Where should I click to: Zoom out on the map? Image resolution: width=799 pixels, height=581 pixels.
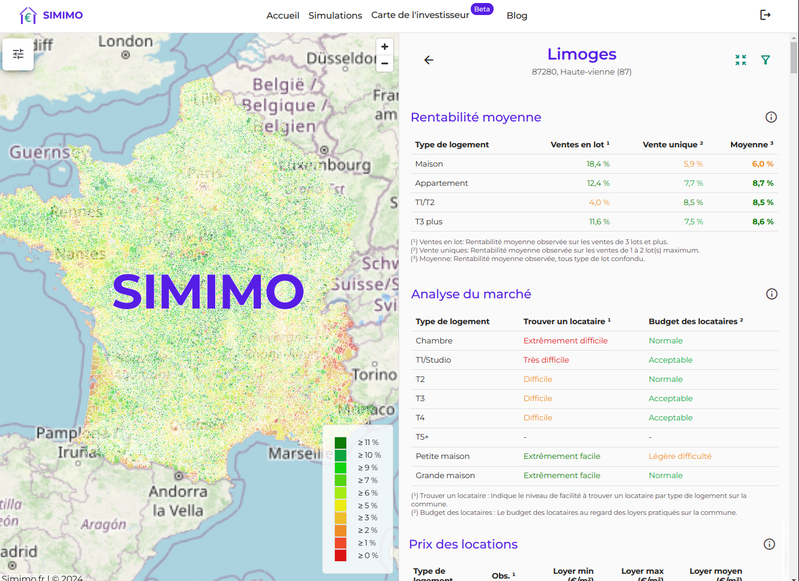pyautogui.click(x=385, y=63)
